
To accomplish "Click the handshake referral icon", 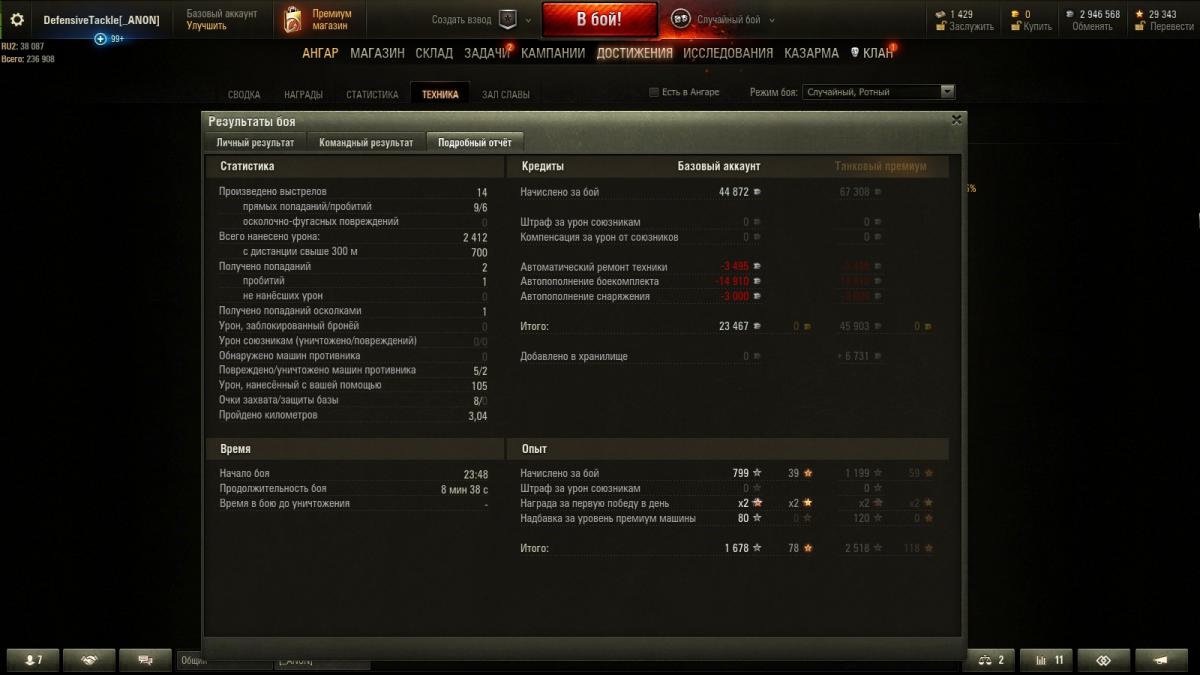I will pos(89,660).
